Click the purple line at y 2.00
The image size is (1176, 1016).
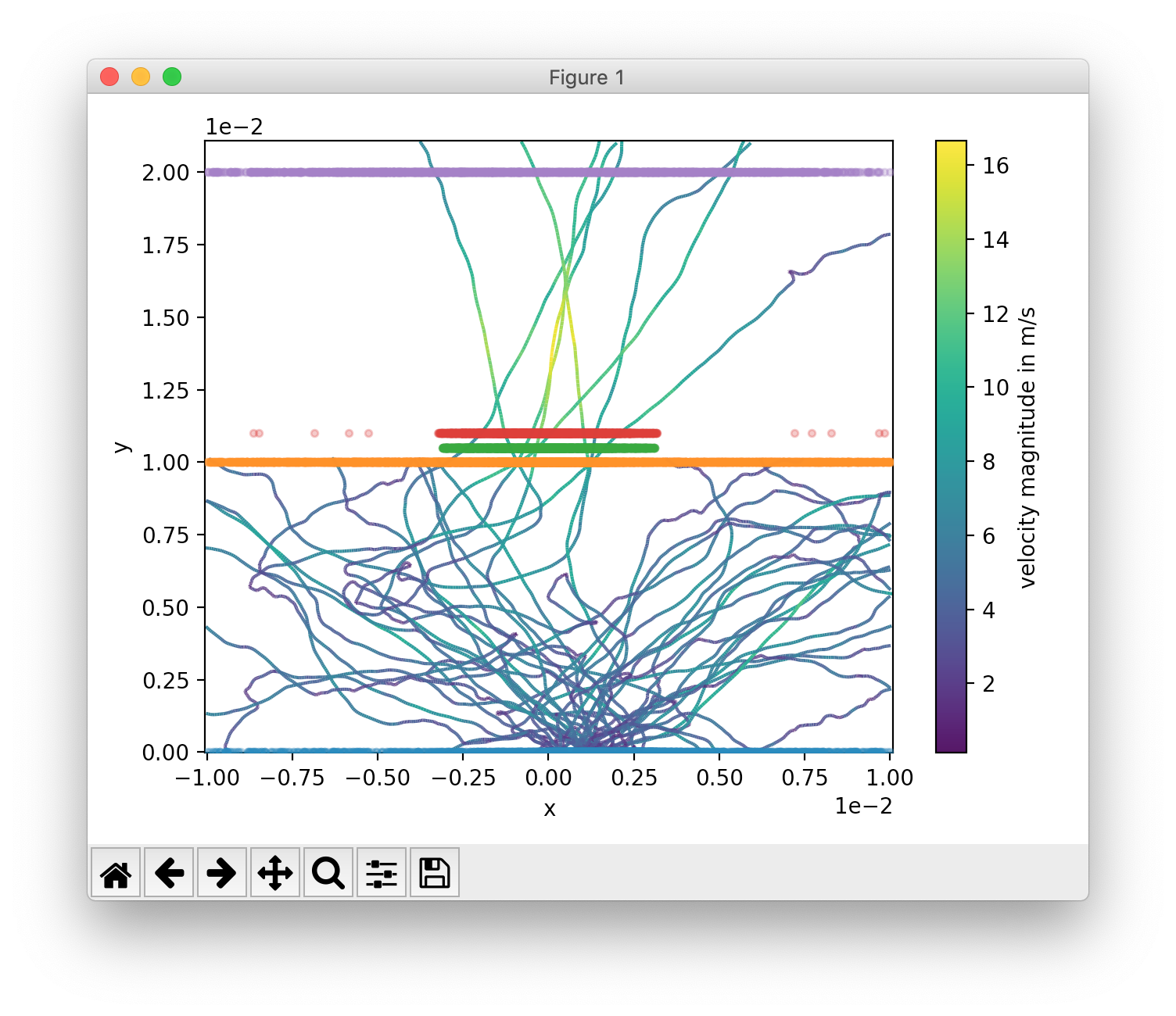[x=549, y=172]
